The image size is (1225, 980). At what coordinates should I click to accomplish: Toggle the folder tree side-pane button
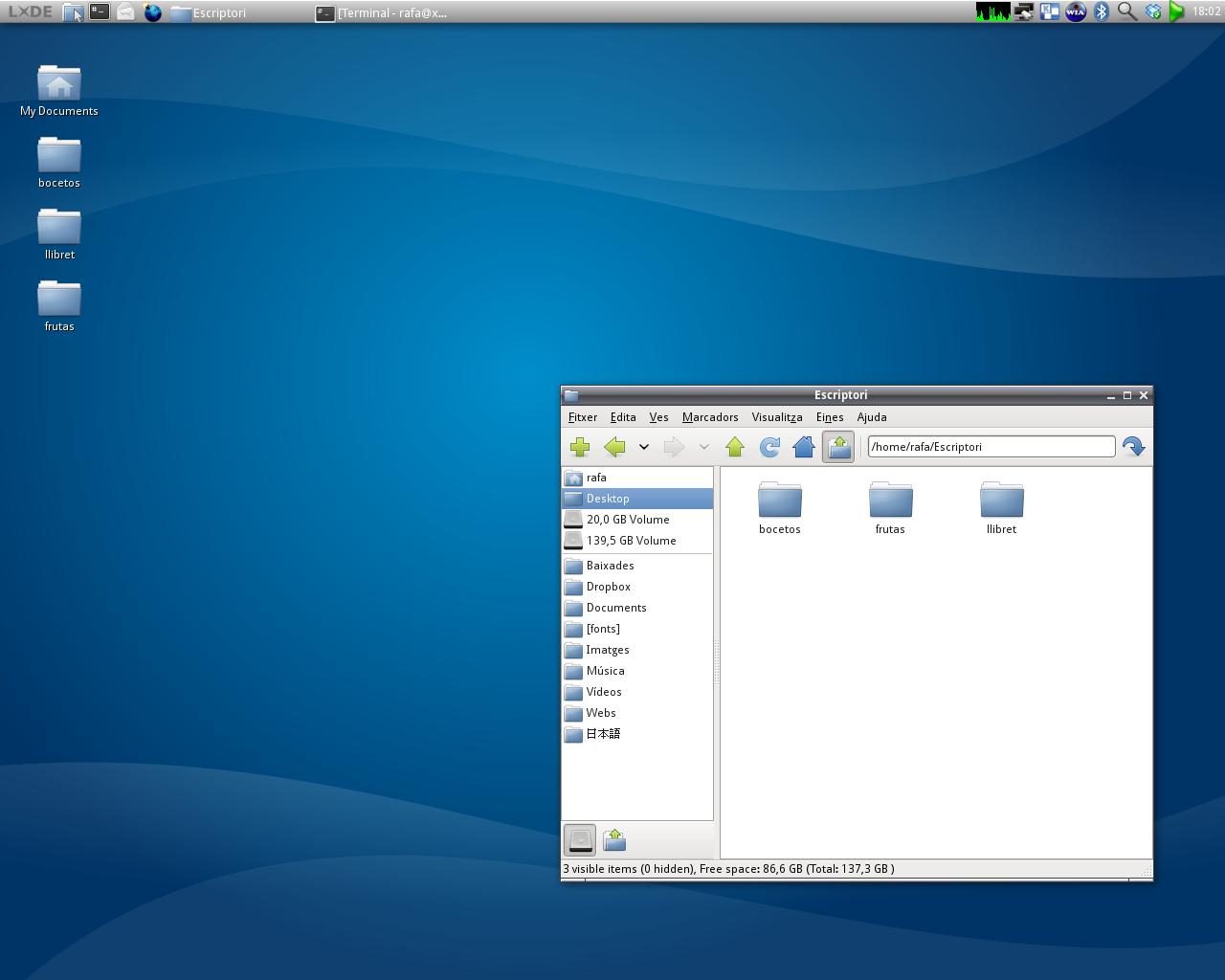[x=614, y=840]
